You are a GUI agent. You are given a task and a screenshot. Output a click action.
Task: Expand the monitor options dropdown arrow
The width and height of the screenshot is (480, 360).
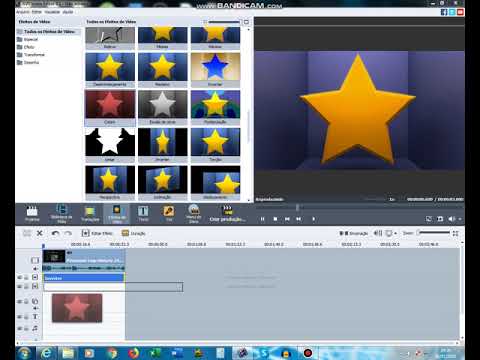pos(395,233)
